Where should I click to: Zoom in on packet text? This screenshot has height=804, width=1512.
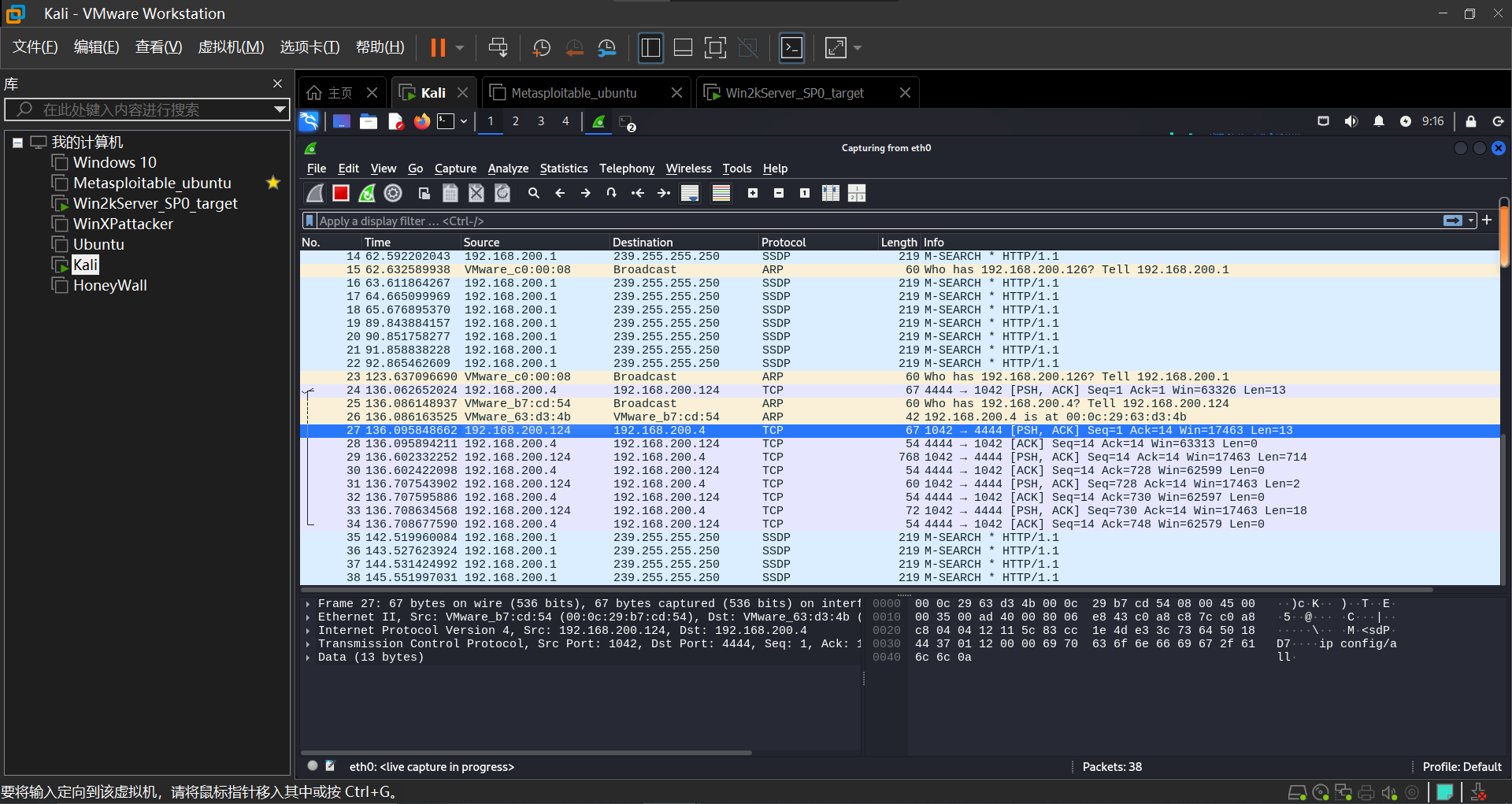click(753, 194)
